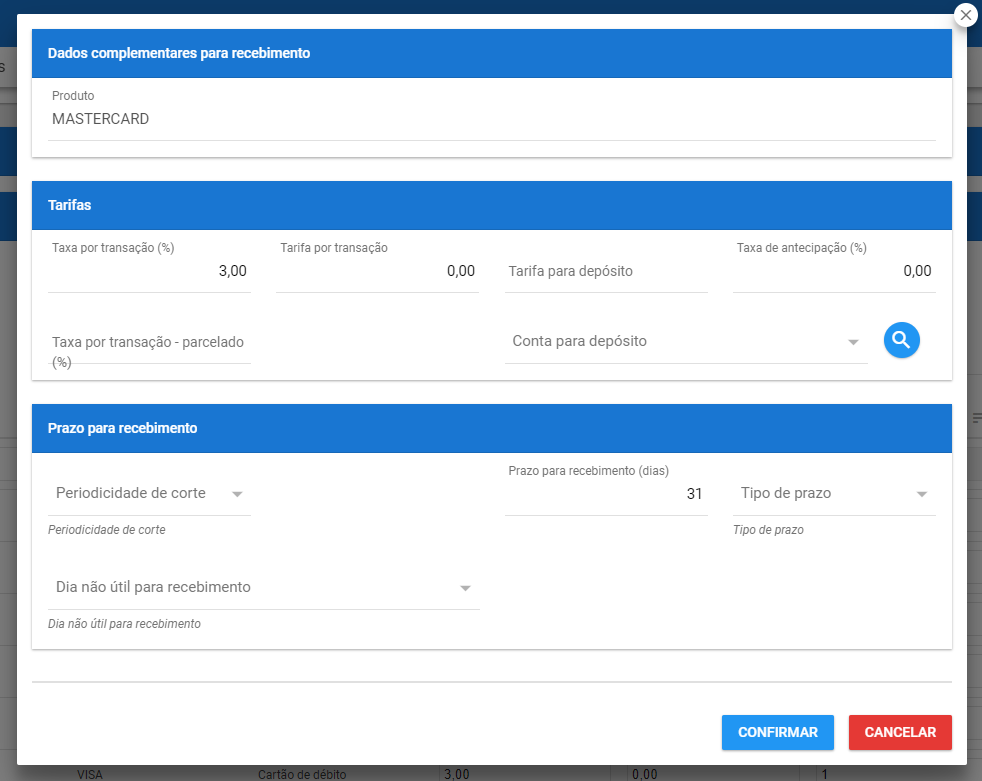This screenshot has height=781, width=982.
Task: Click the Produto field showing MASTERCARD
Action: click(491, 119)
